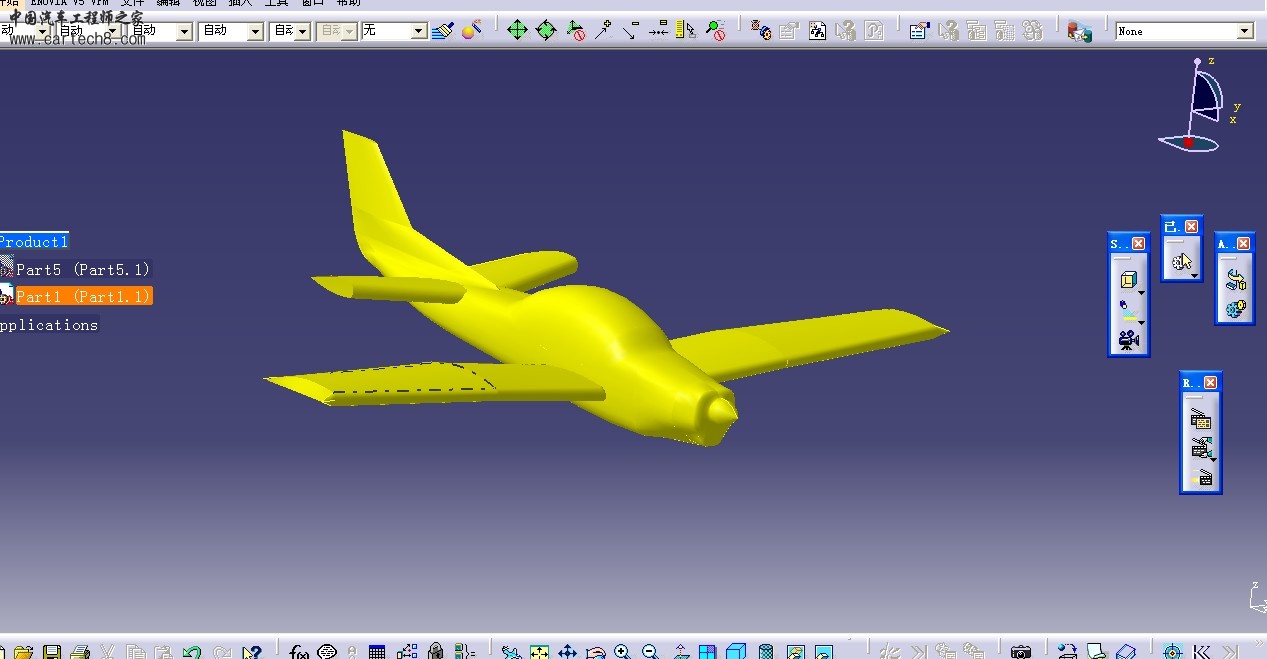Click the Painter brush icon in top toolbar
The width and height of the screenshot is (1267, 659).
click(443, 31)
